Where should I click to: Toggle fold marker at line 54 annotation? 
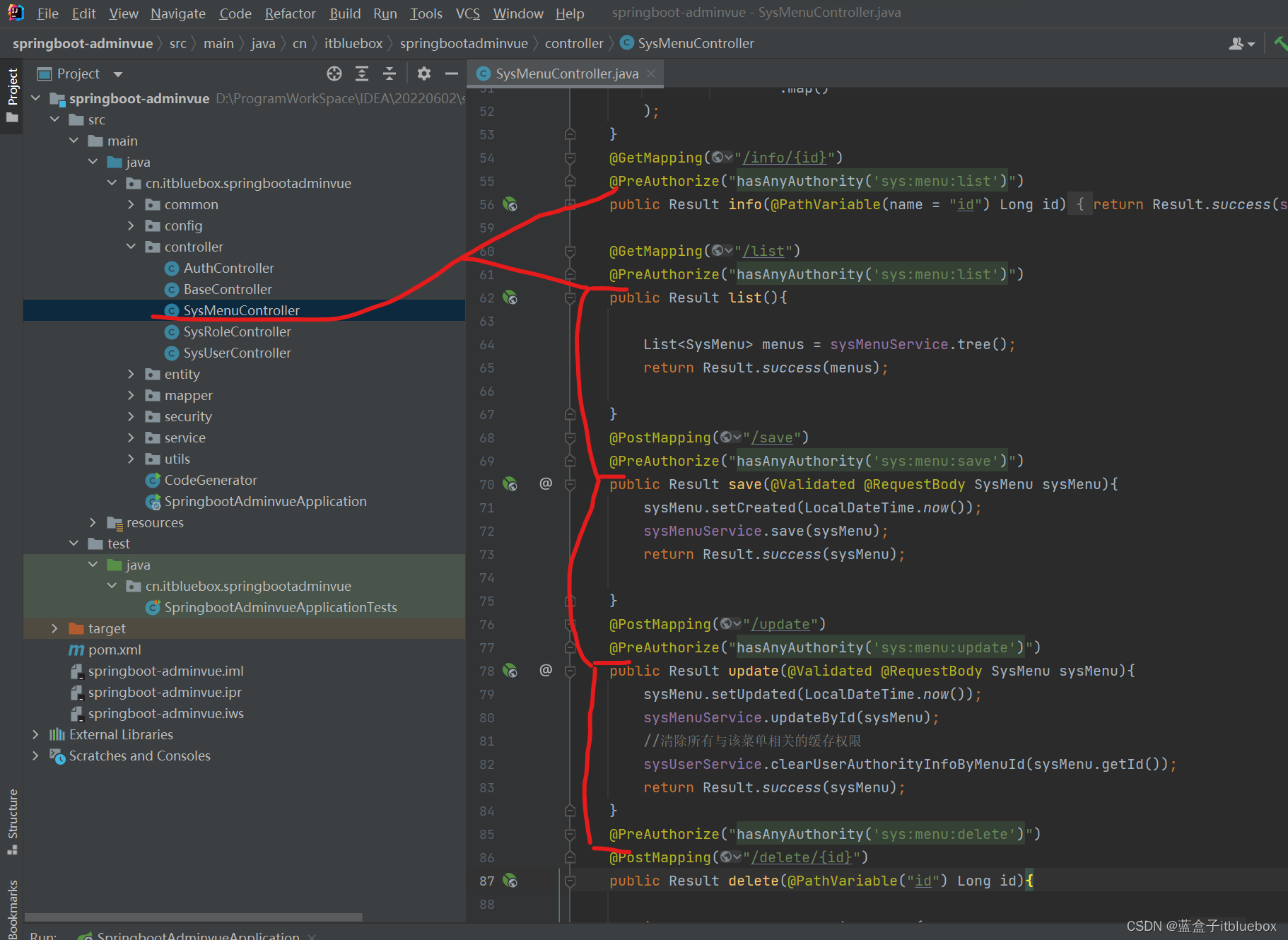pos(570,158)
